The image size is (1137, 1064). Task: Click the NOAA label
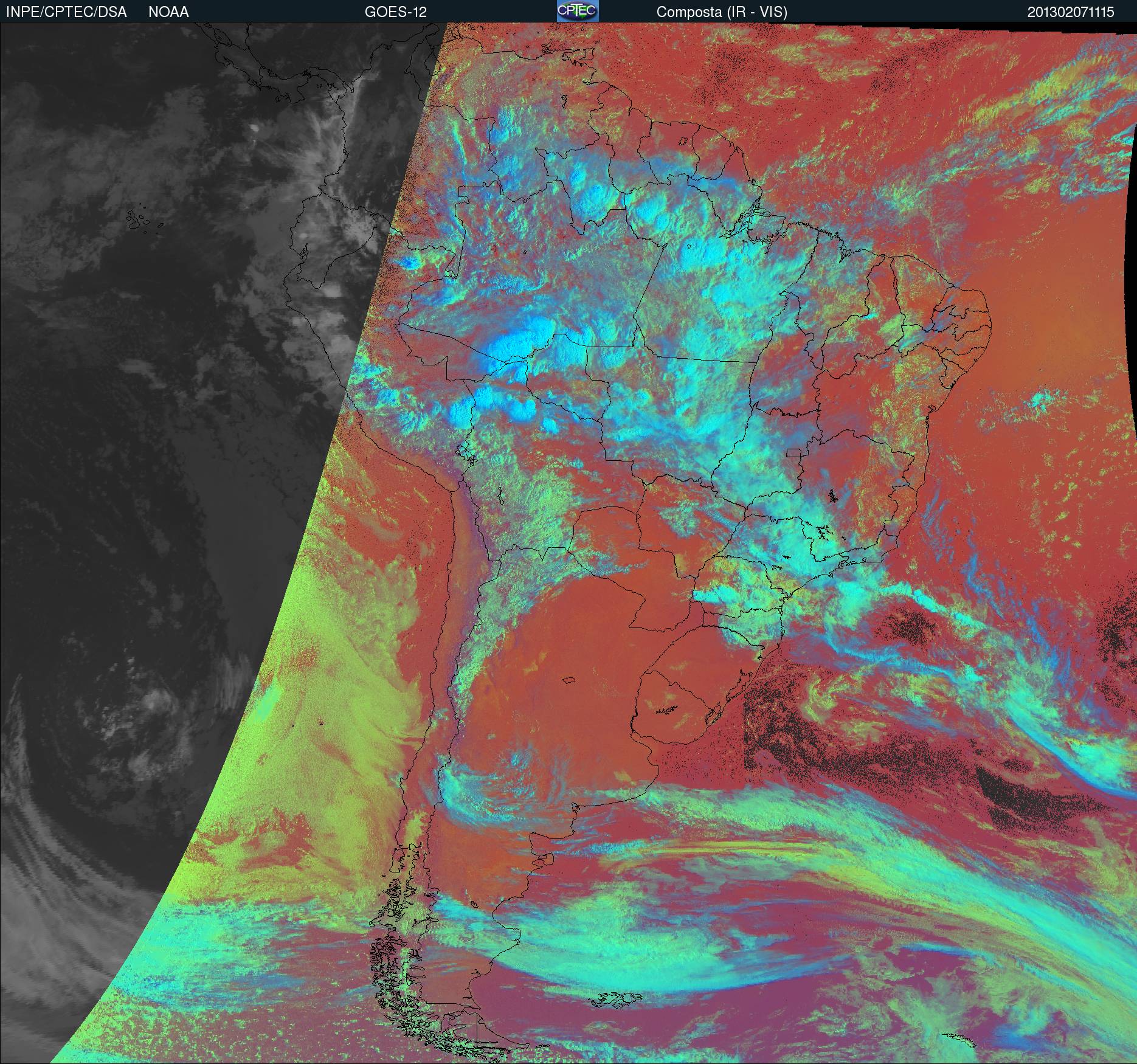tap(168, 12)
